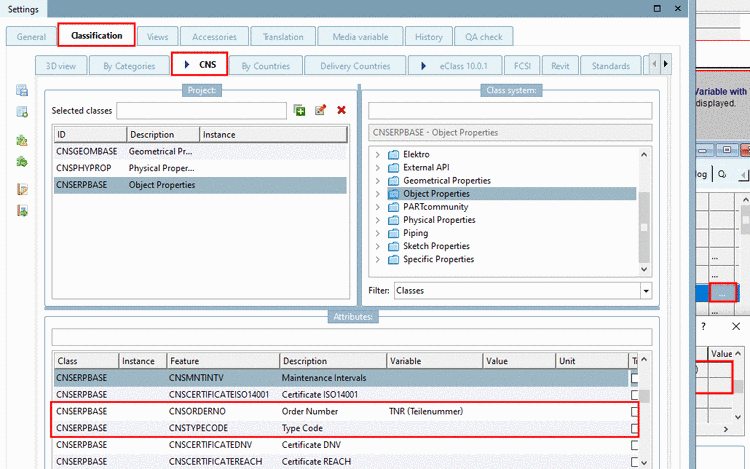Screen dimensions: 750x469
Task: Select the Delivery Countries sub-tab
Action: pos(355,66)
